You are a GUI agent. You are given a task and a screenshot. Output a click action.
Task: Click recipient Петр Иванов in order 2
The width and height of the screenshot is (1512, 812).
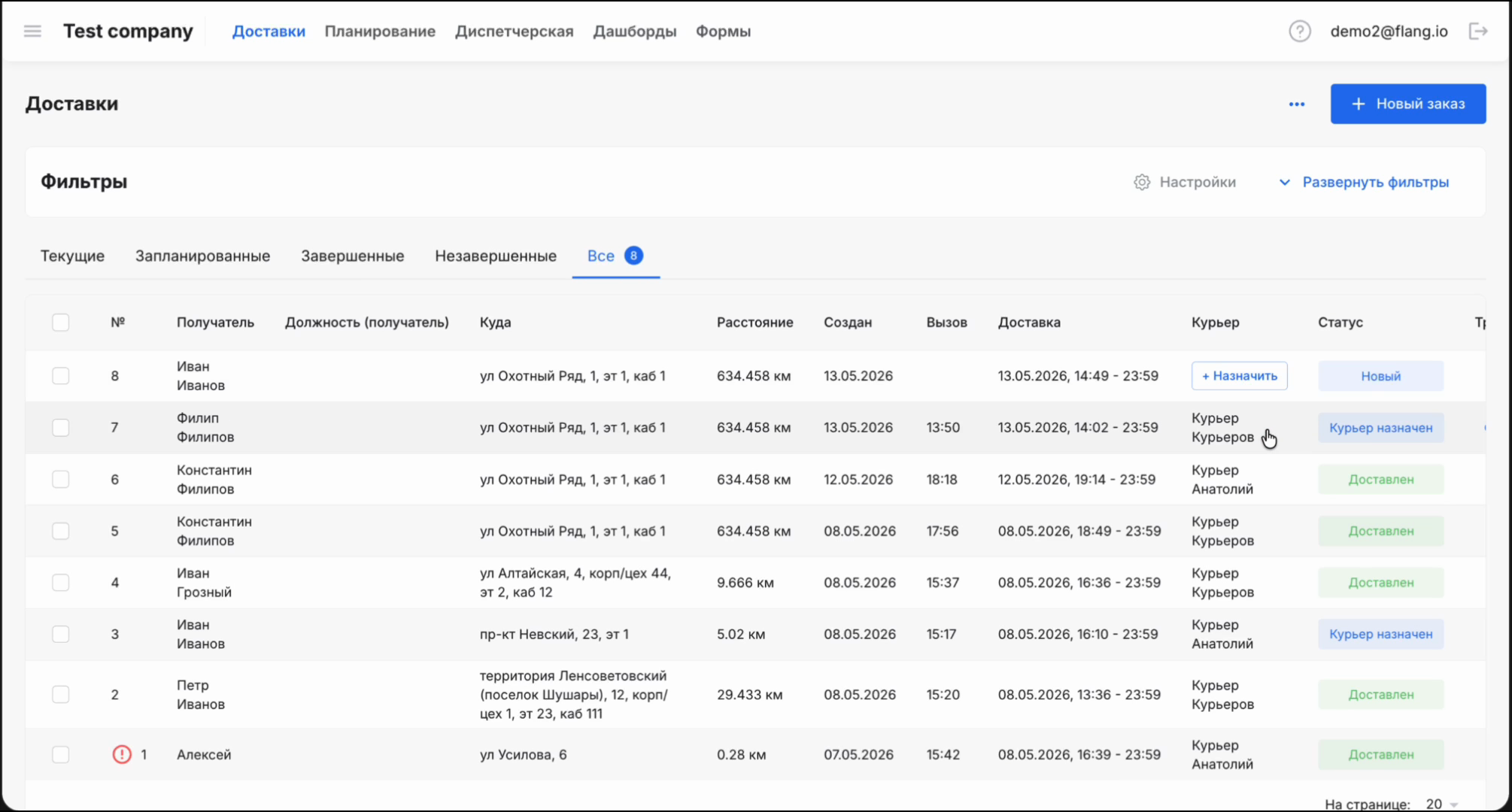(200, 694)
